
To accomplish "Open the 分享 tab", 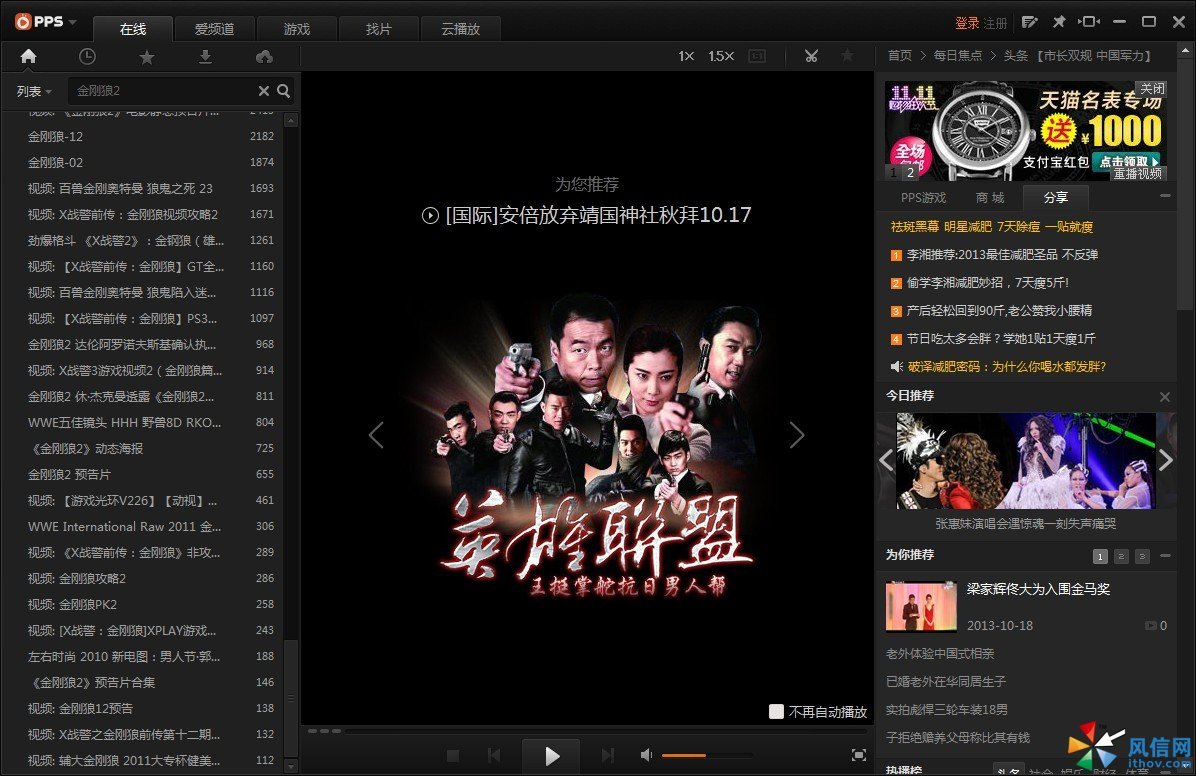I will pos(1055,197).
